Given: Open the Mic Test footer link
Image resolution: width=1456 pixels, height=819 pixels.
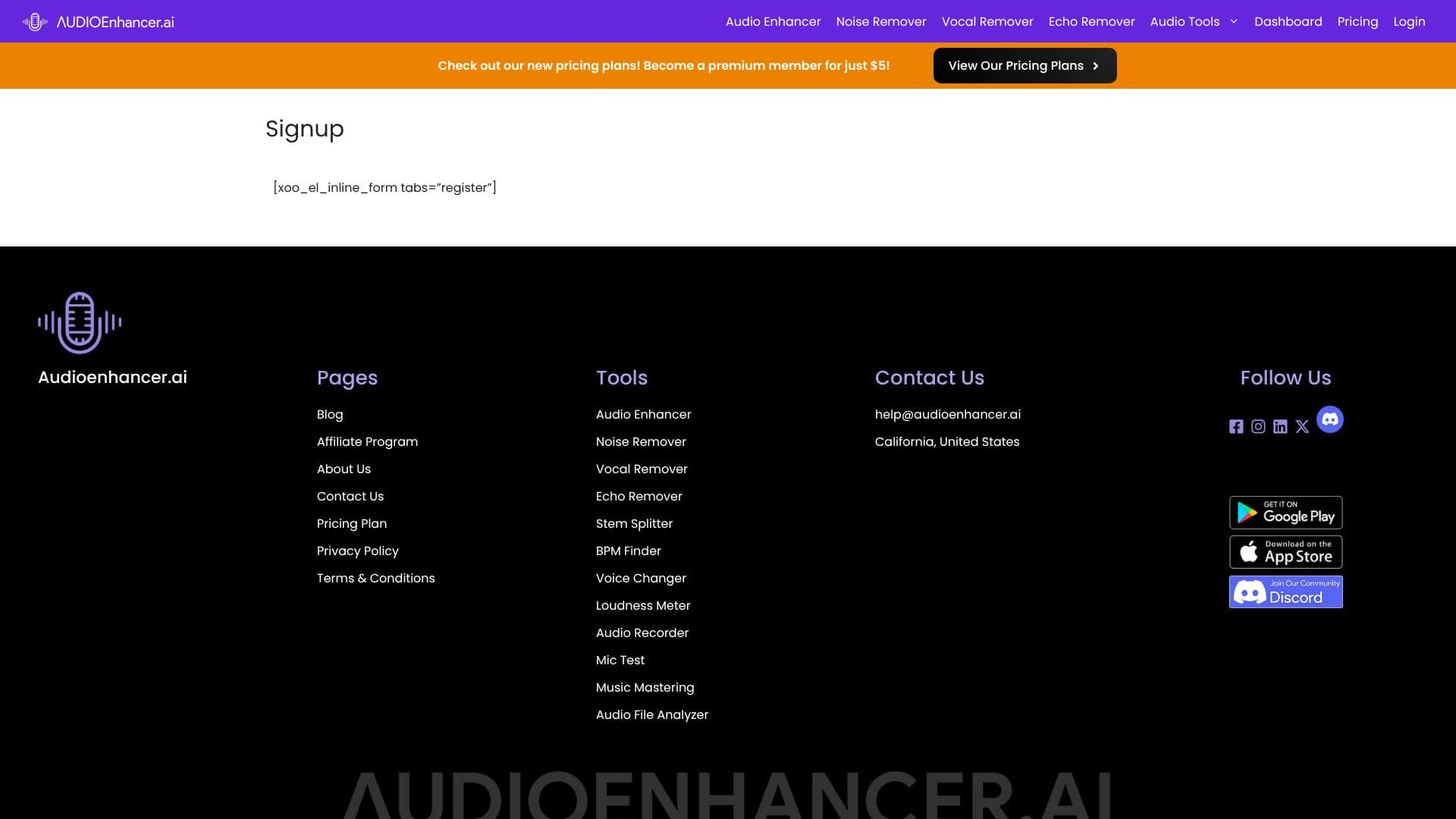Looking at the screenshot, I should click(x=620, y=660).
